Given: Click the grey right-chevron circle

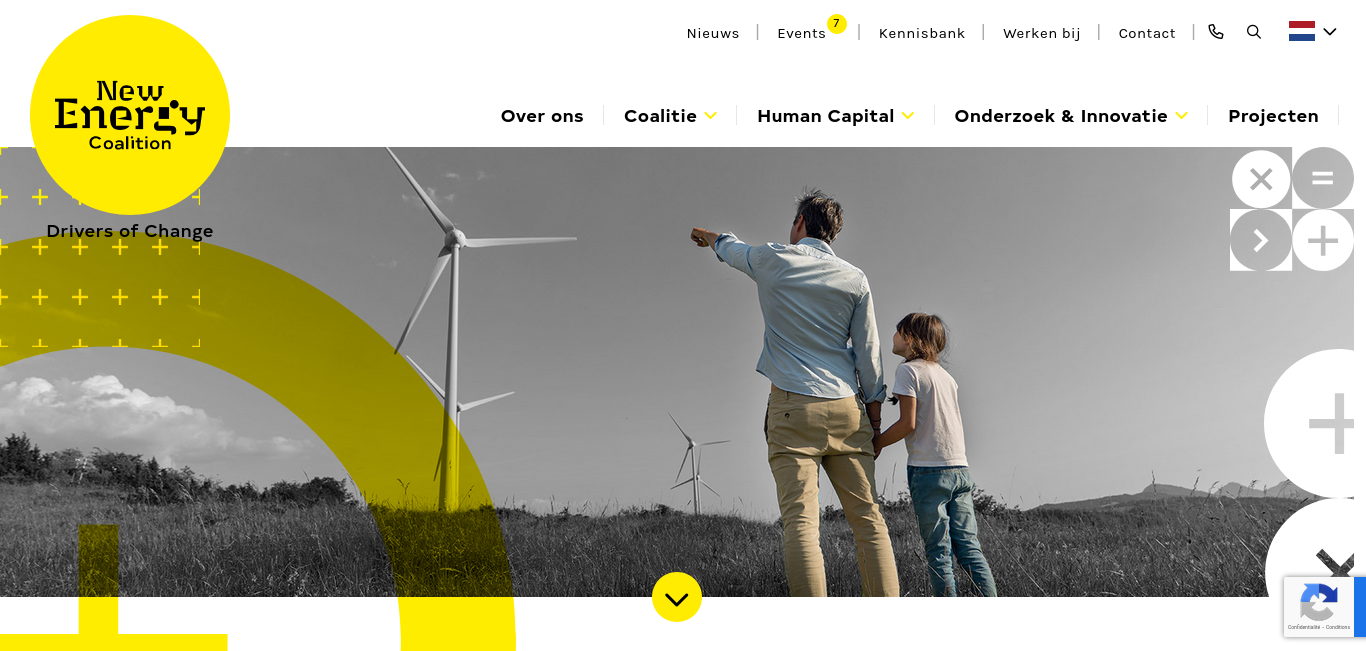Looking at the screenshot, I should point(1261,240).
